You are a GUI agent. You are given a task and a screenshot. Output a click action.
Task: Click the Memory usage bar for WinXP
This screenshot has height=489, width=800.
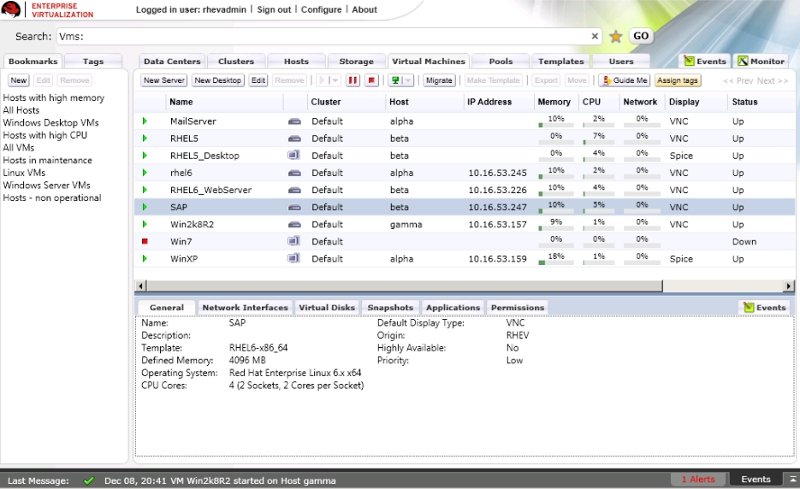point(556,262)
